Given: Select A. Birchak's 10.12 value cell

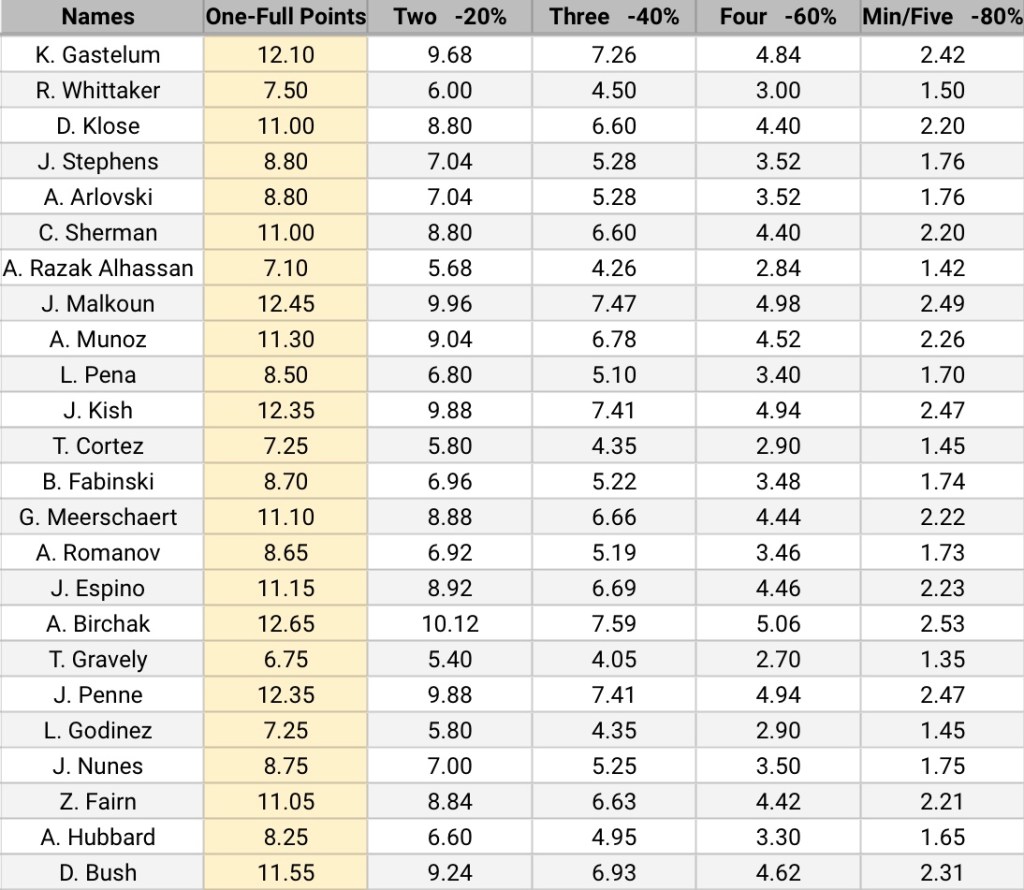Looking at the screenshot, I should click(x=449, y=624).
